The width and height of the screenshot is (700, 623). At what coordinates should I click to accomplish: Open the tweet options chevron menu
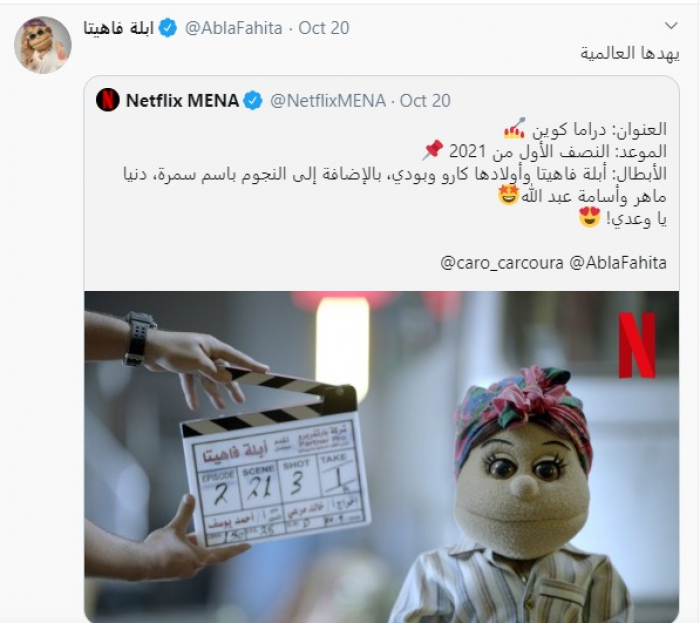click(671, 26)
